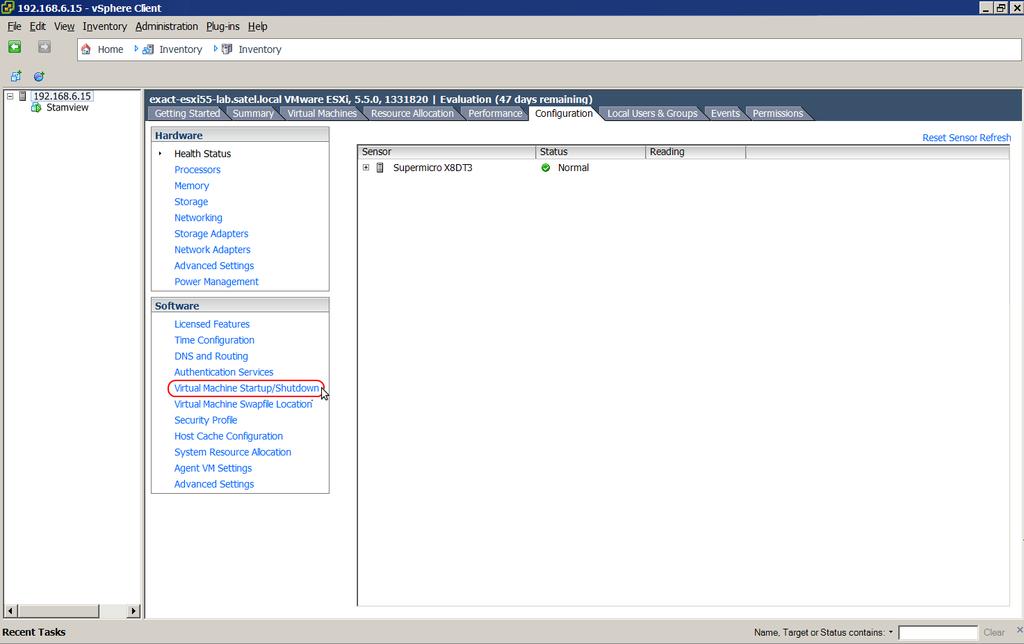Open Software Advanced Settings link
The width and height of the screenshot is (1024, 644).
[x=214, y=484]
